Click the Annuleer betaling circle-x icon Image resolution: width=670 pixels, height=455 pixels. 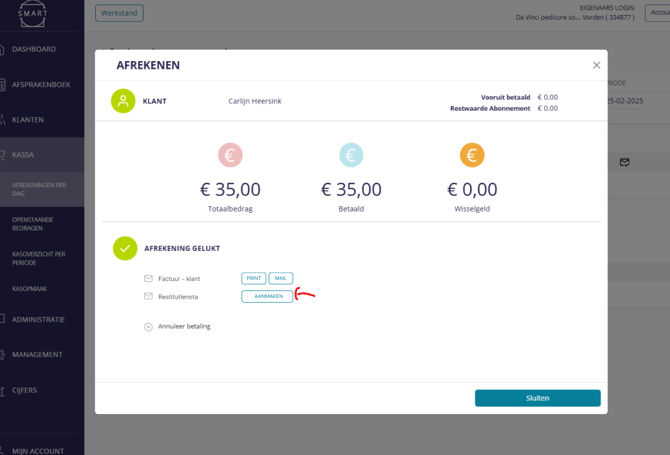pos(149,327)
